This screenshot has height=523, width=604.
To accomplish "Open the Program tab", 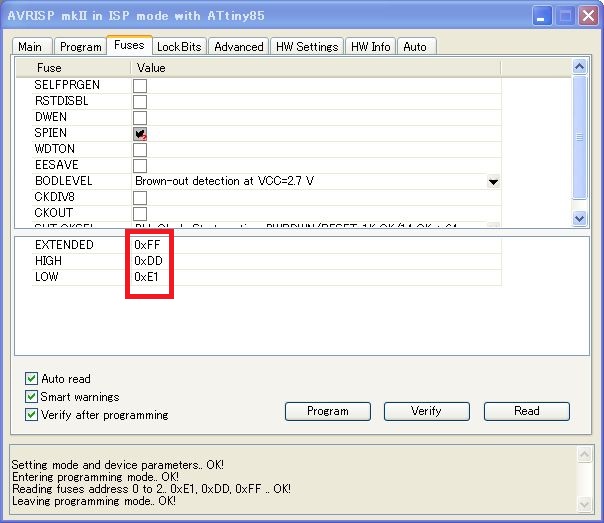I will [81, 47].
